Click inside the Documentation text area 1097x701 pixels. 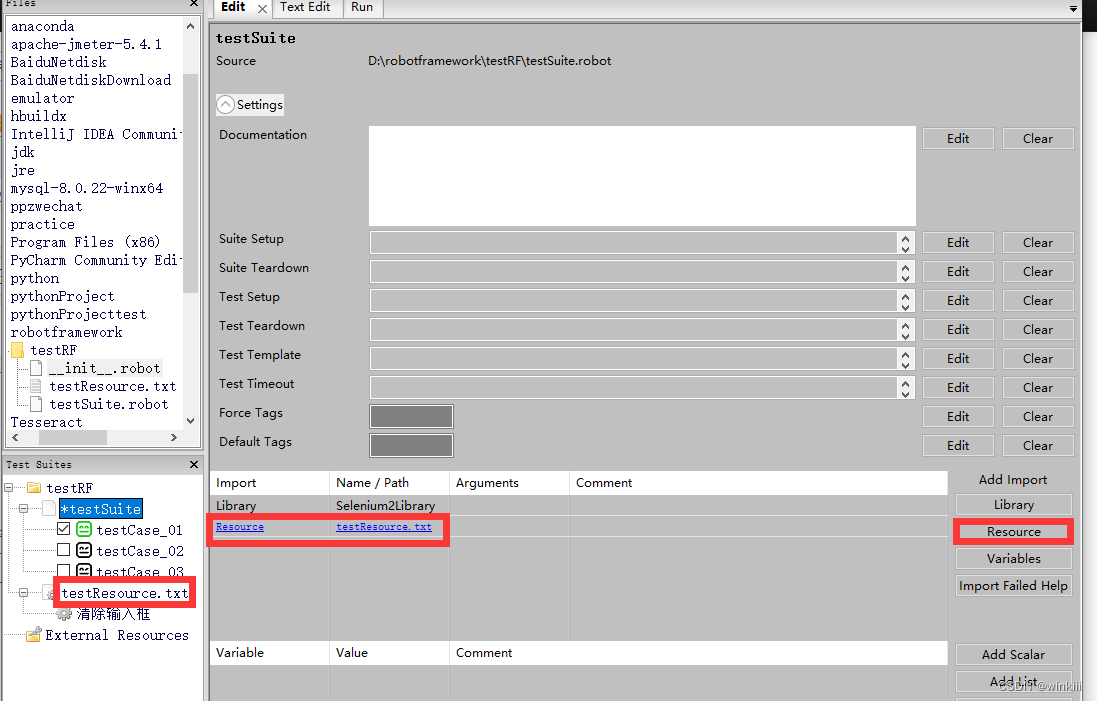(x=642, y=176)
